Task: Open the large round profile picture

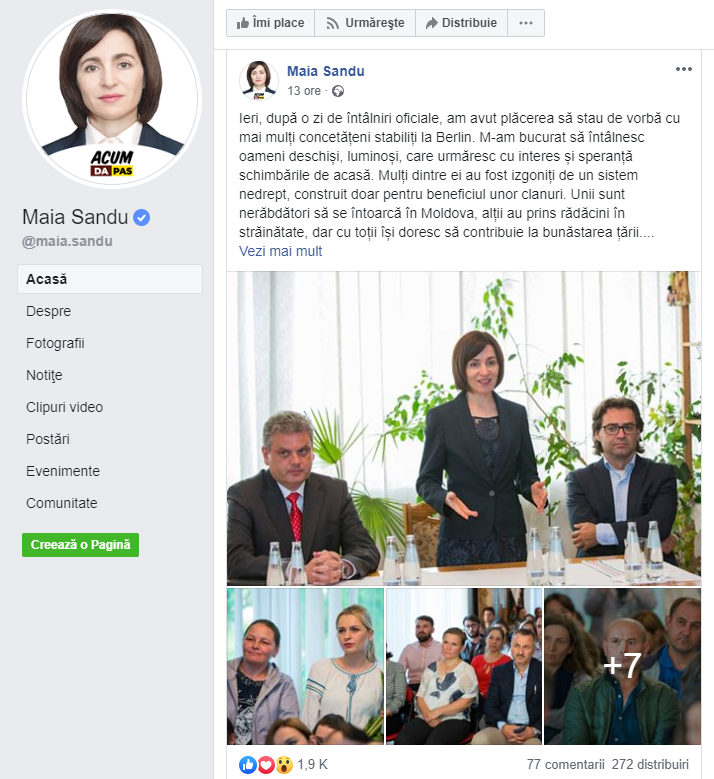Action: tap(112, 98)
